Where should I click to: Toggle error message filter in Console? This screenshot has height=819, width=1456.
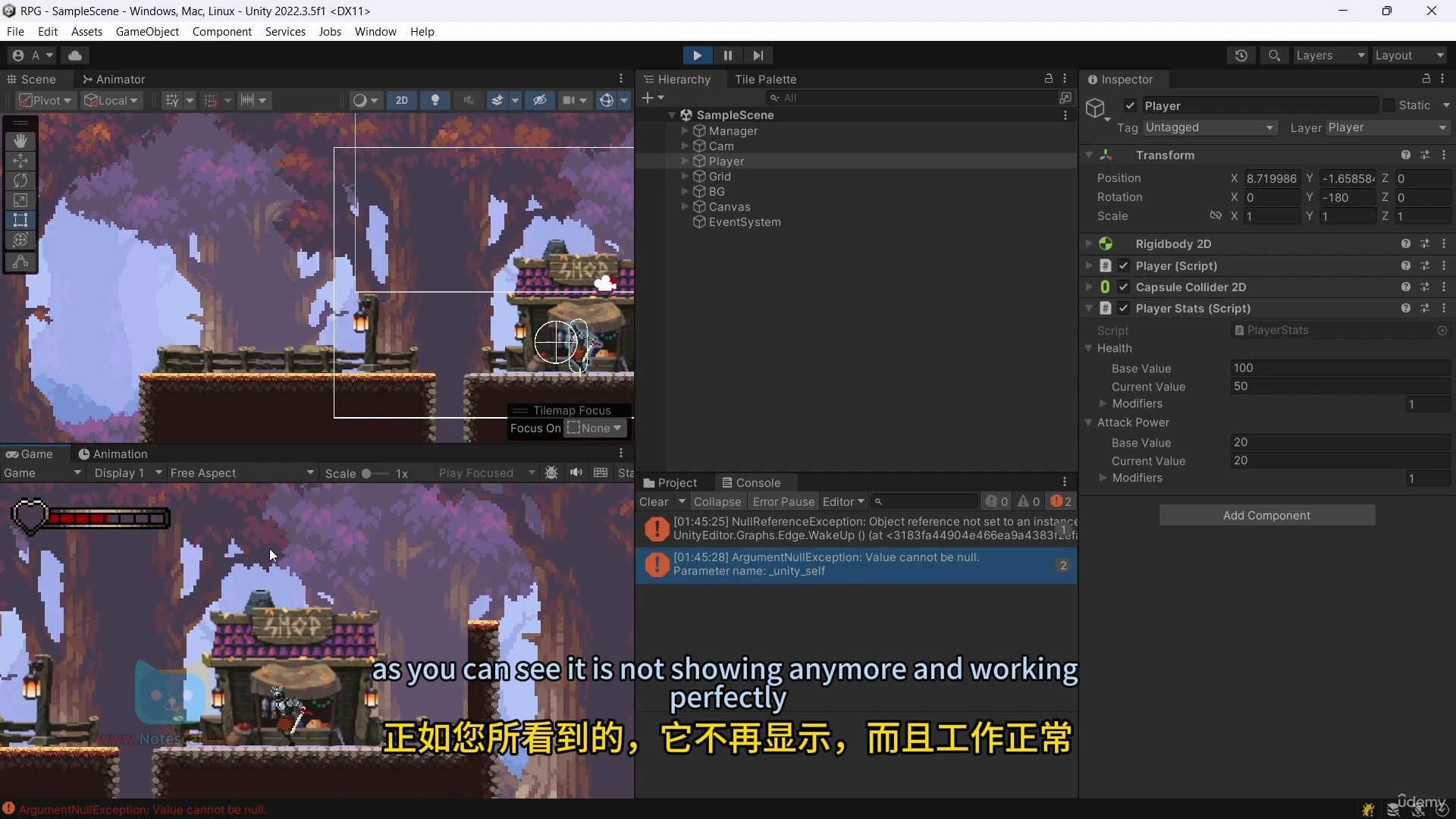[x=1061, y=501]
